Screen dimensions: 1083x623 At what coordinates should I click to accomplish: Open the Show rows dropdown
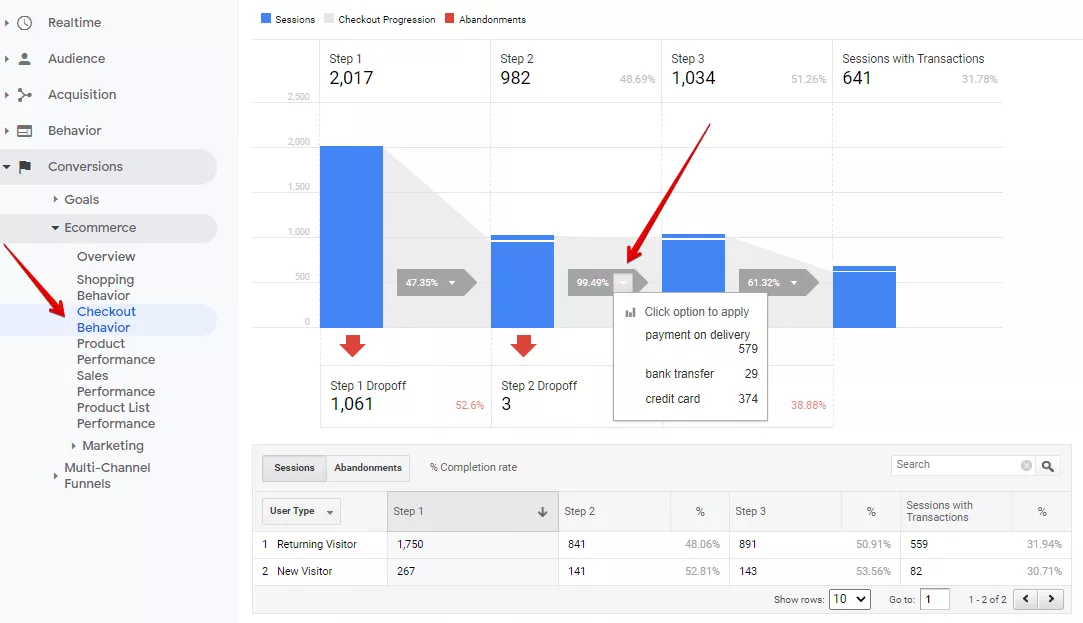coord(849,599)
